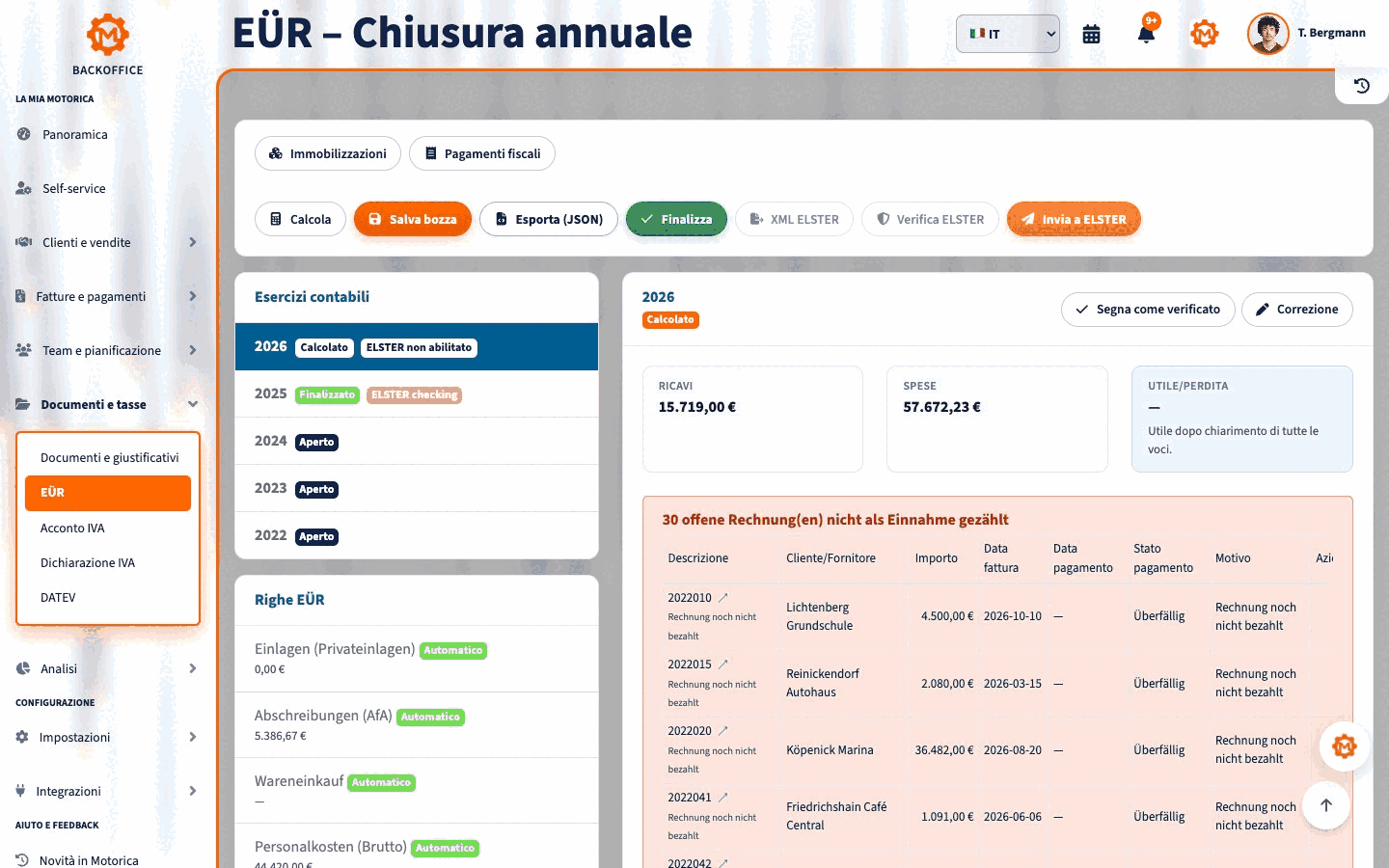Viewport: 1389px width, 868px height.
Task: Click Analisi pie chart icon
Action: pos(23,668)
